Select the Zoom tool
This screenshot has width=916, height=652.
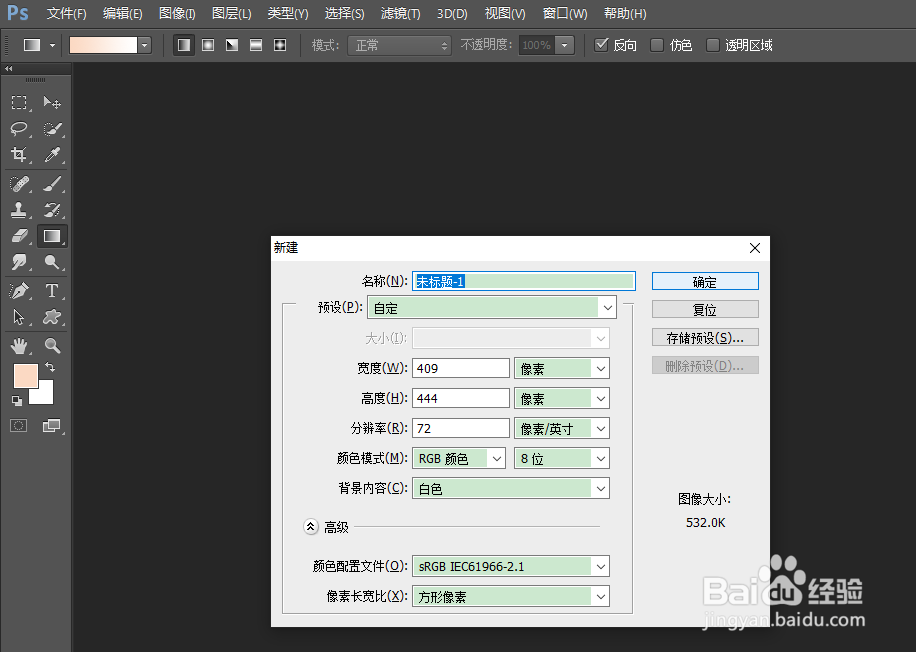pyautogui.click(x=52, y=346)
